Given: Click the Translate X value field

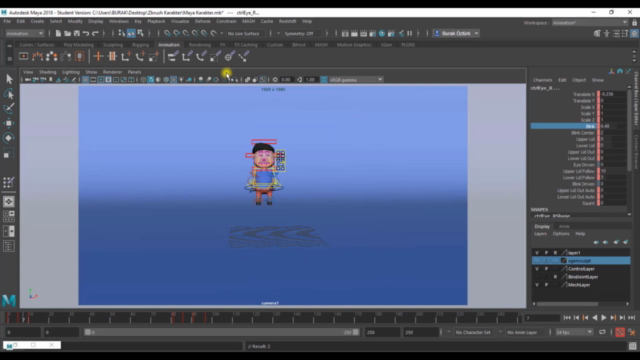Looking at the screenshot, I should [613, 94].
